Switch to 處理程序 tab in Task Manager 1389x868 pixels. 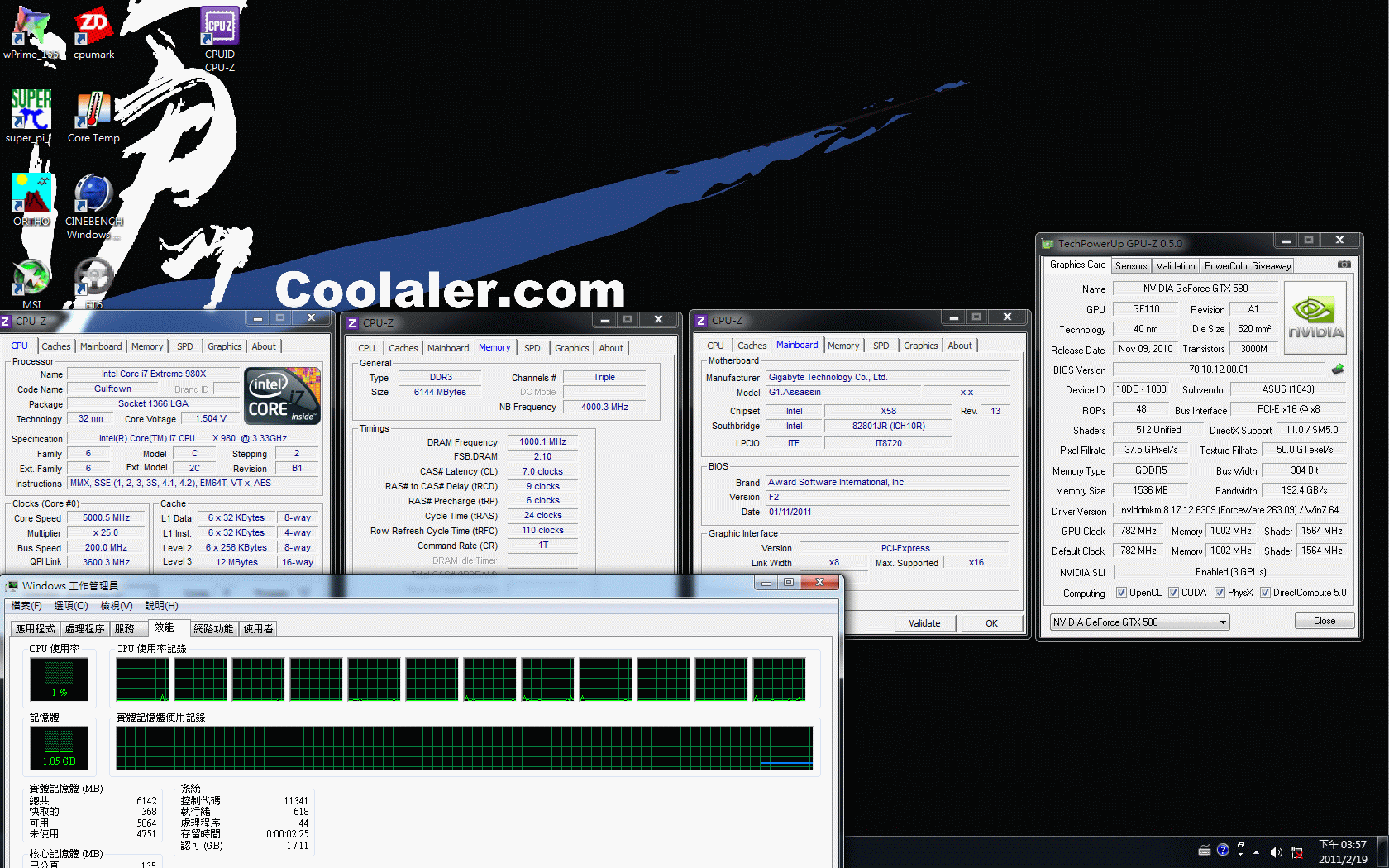tap(85, 629)
